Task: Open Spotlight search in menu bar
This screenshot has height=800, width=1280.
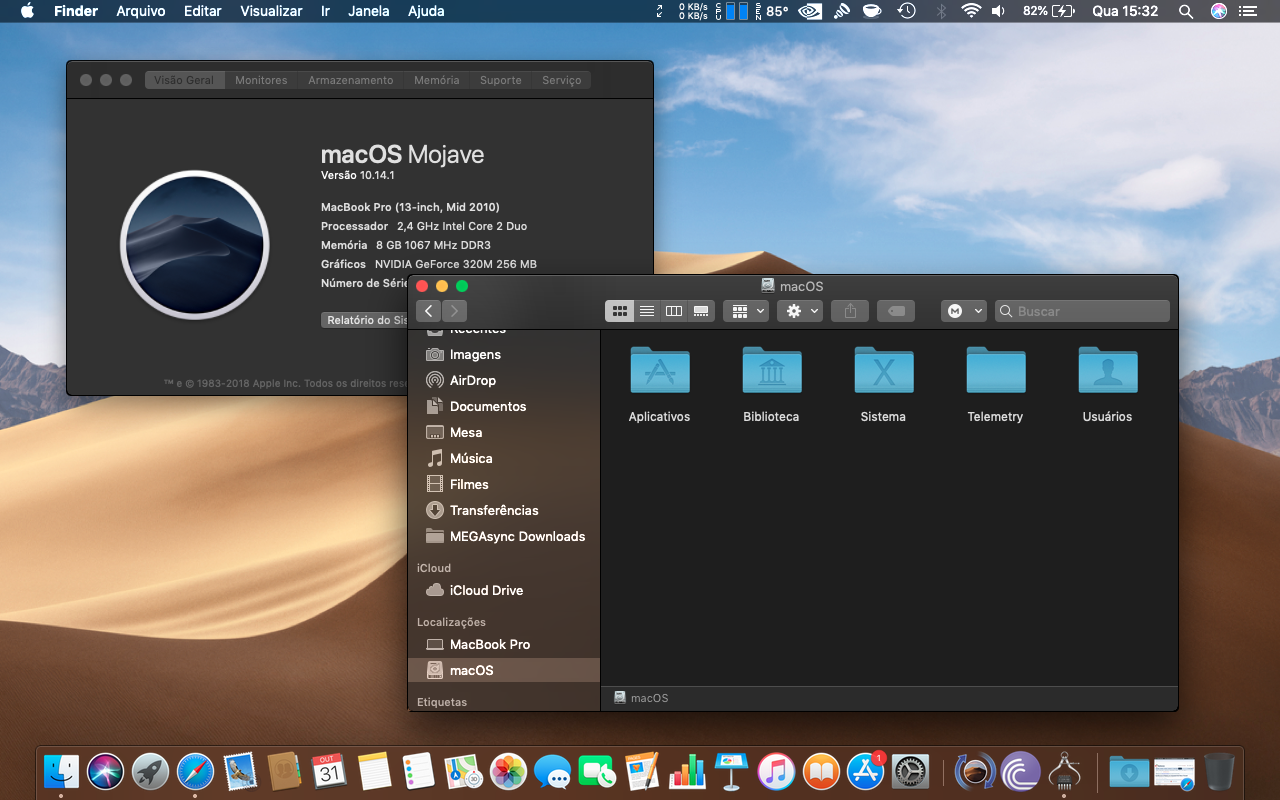Action: point(1186,11)
